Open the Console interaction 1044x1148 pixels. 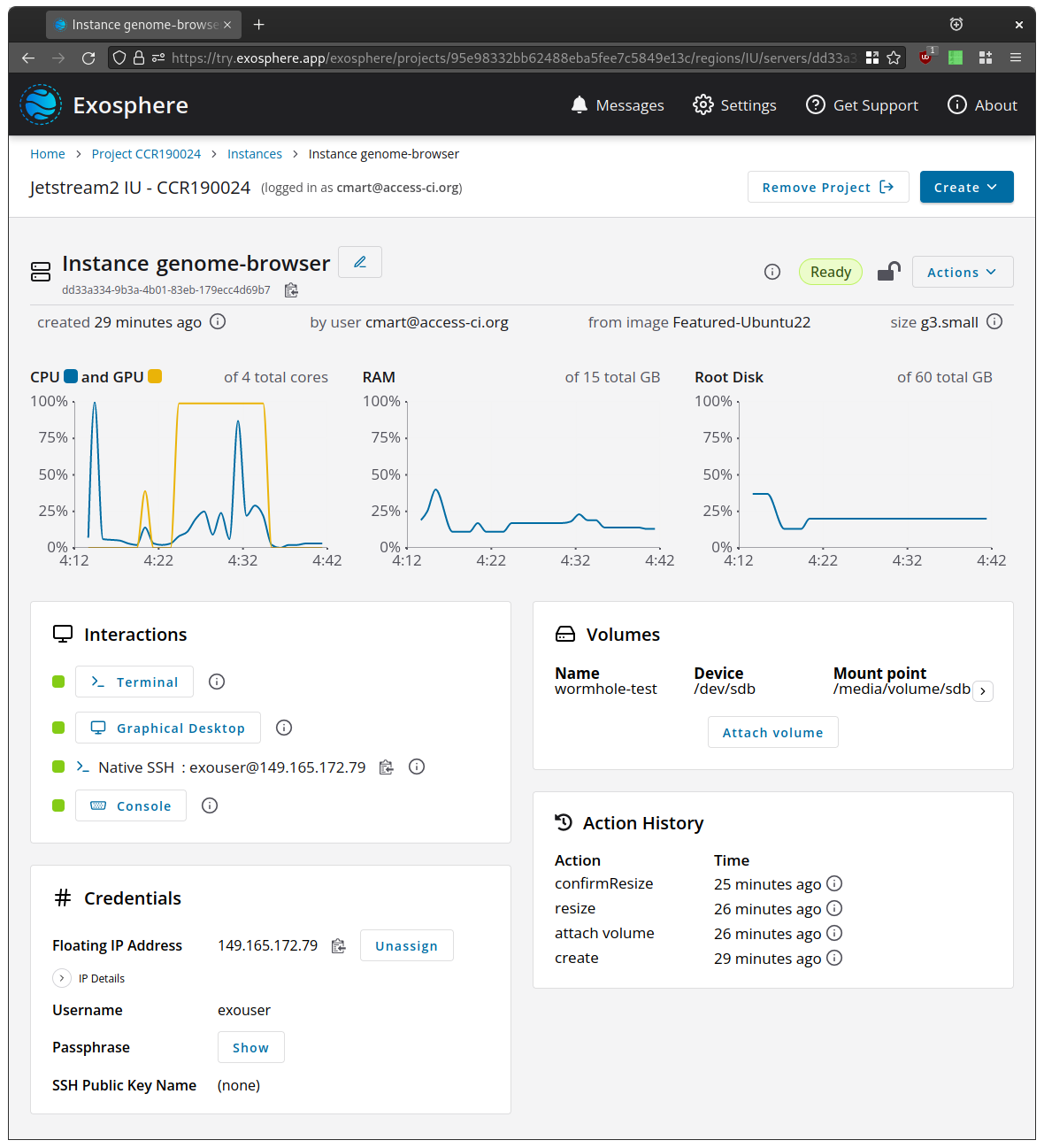[131, 805]
